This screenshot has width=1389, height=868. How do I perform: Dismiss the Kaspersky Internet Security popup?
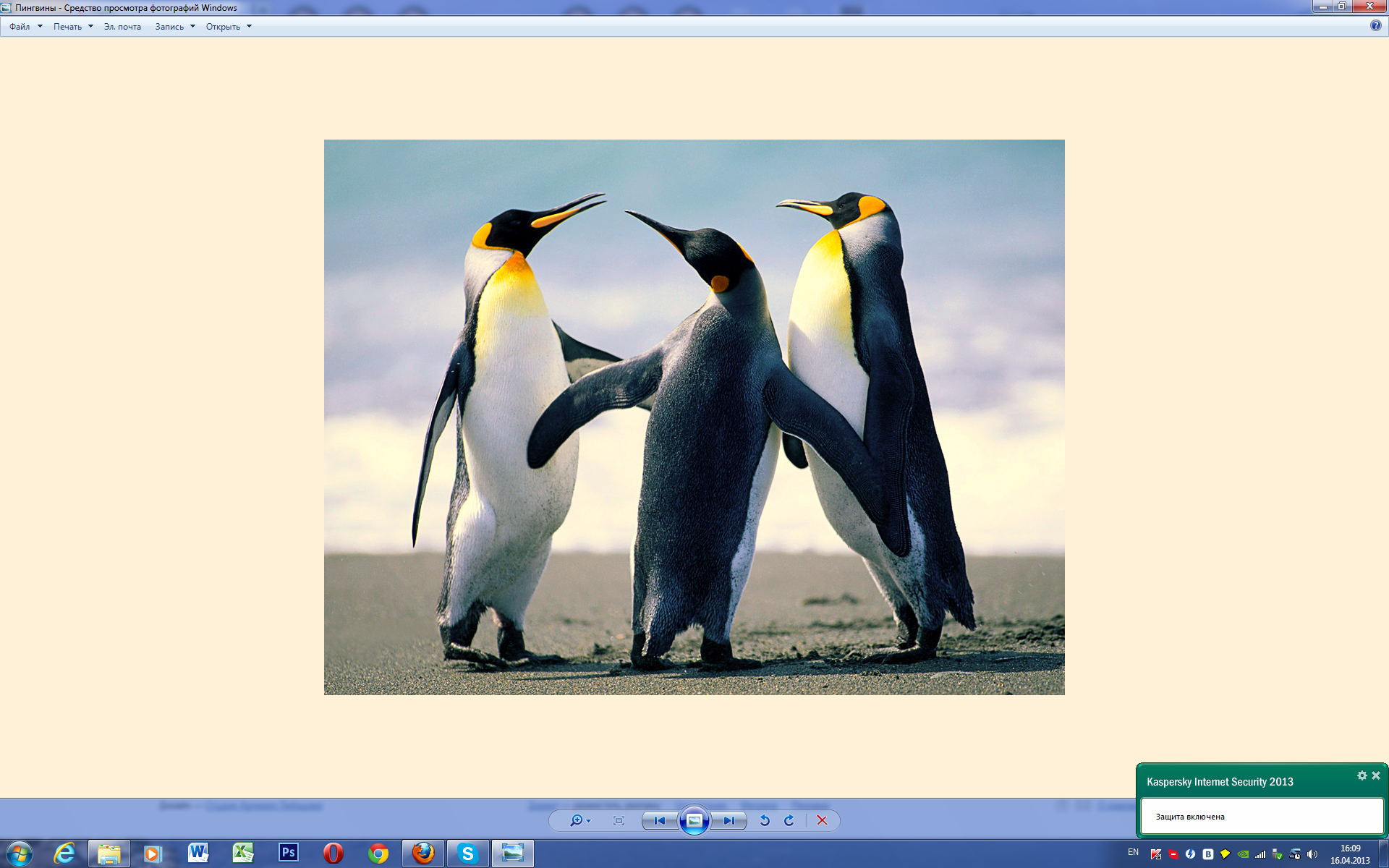coord(1376,775)
